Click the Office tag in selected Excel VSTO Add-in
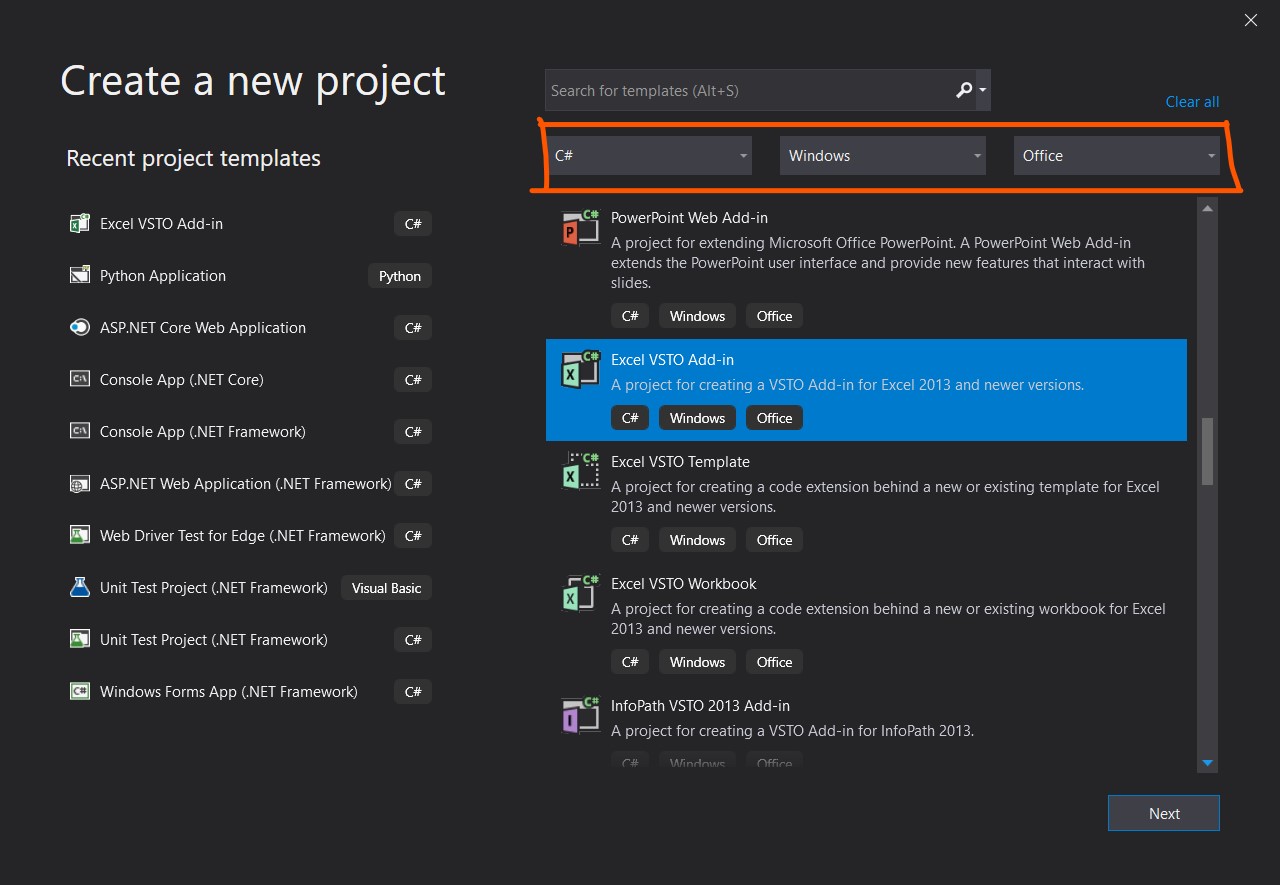Image resolution: width=1280 pixels, height=885 pixels. [774, 418]
